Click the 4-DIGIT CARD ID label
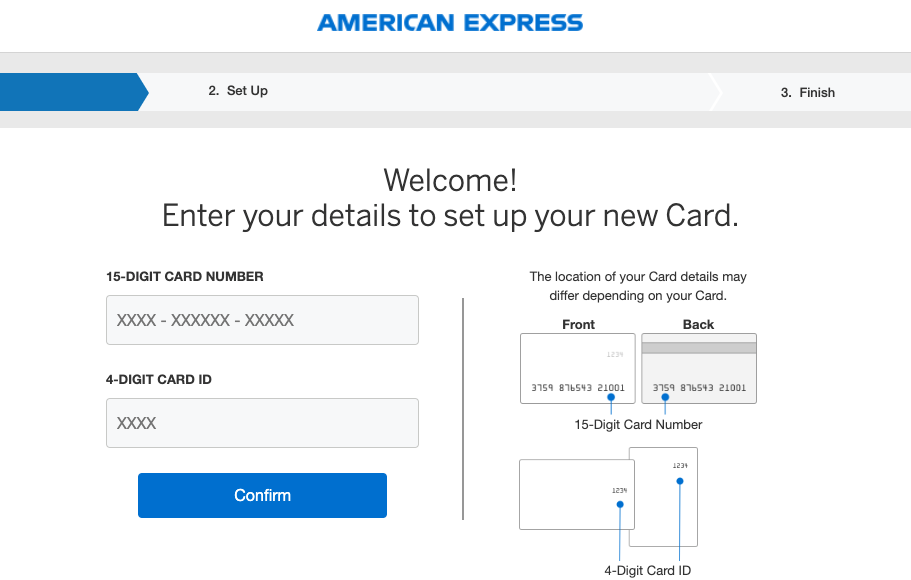Screen dimensions: 911x580 [x=162, y=379]
